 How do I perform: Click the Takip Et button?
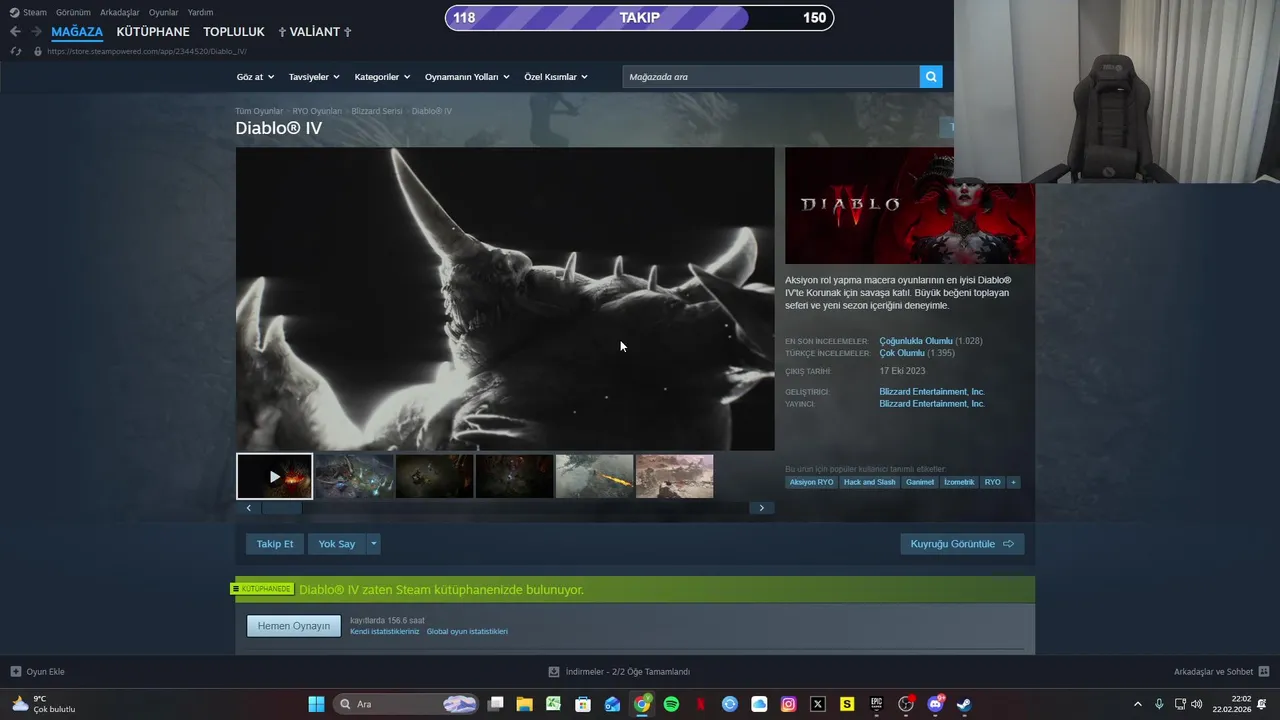pos(275,544)
